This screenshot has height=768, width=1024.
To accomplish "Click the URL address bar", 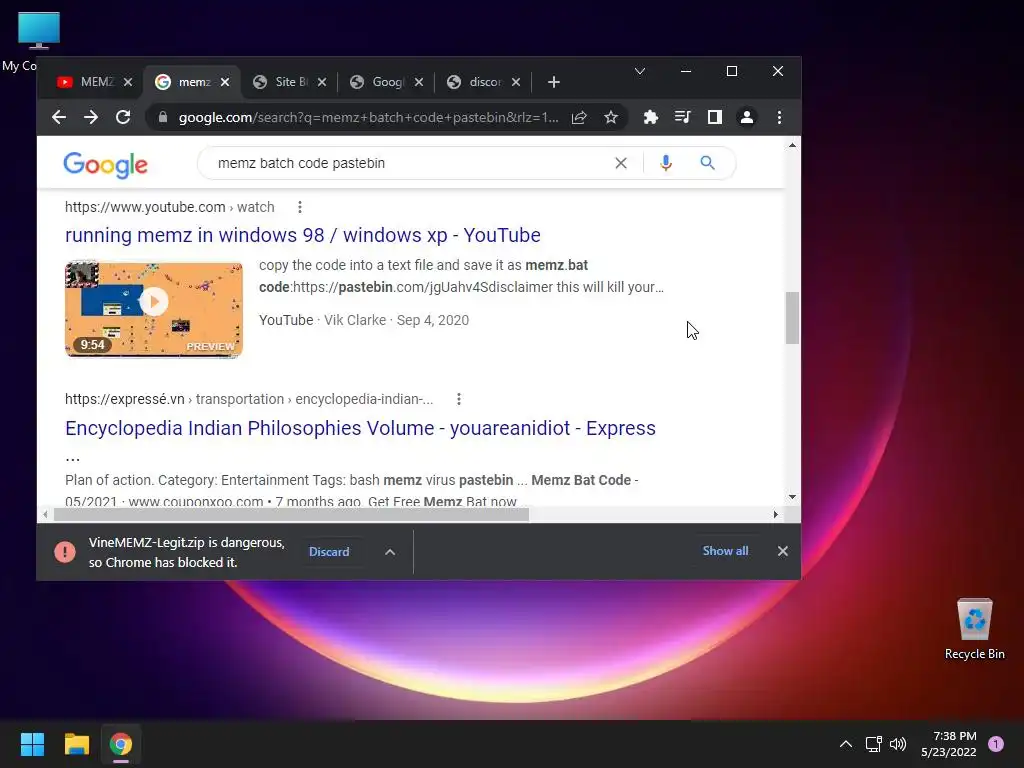I will [x=368, y=118].
